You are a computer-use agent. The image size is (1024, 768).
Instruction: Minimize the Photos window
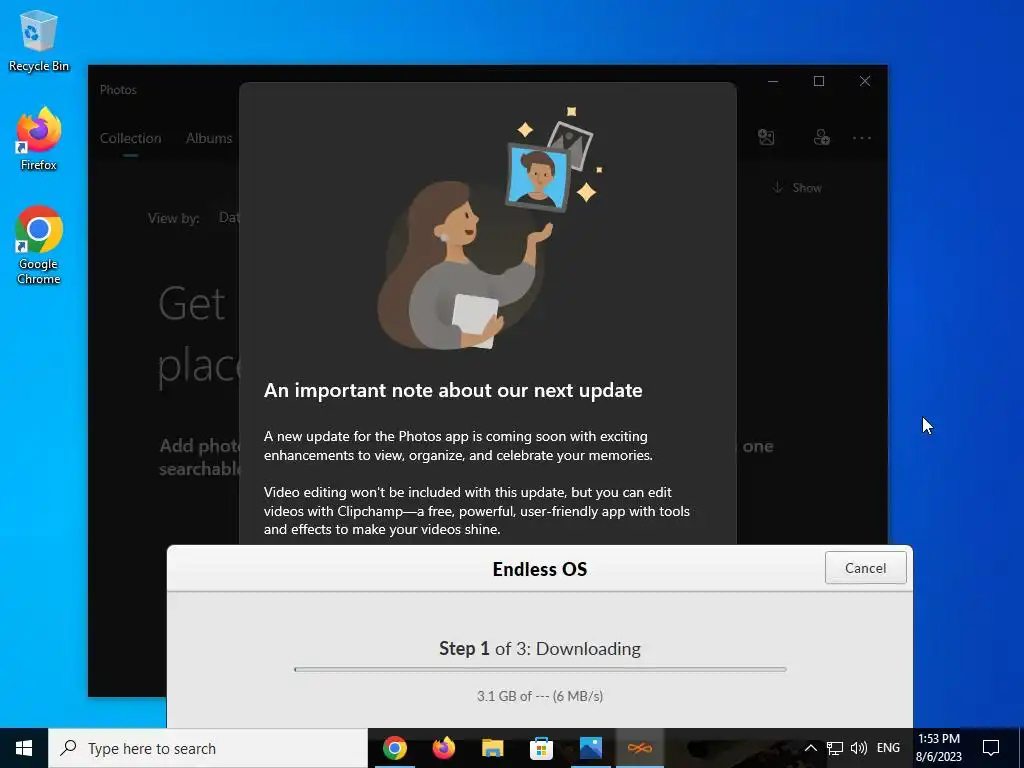coord(773,81)
